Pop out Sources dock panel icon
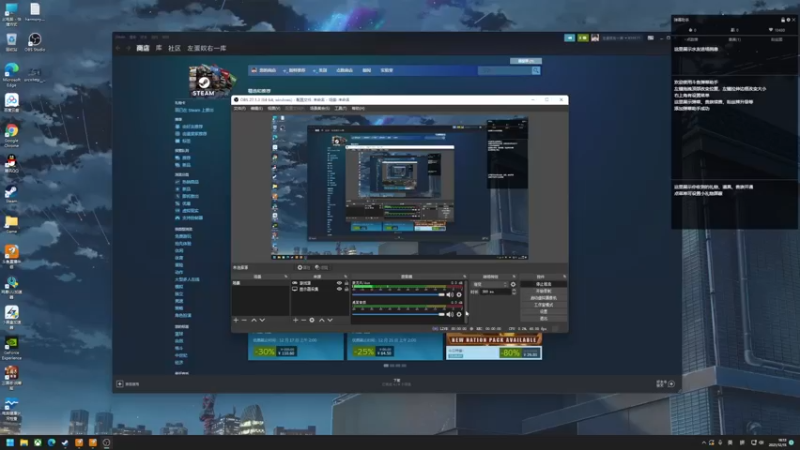Screen dimensions: 800x450 tap(346, 277)
